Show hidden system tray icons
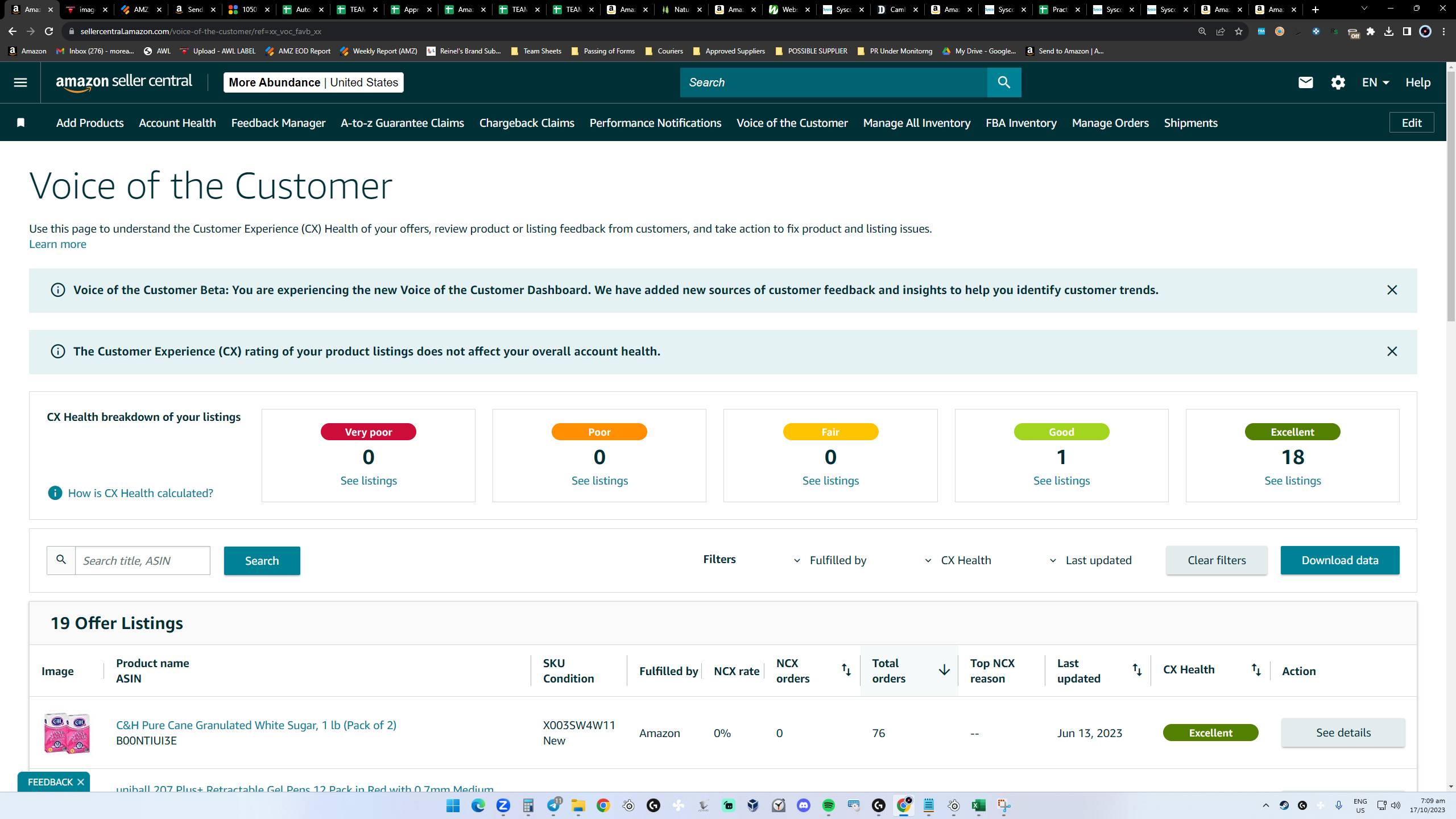Screen dimensions: 1456x819 point(1265,805)
